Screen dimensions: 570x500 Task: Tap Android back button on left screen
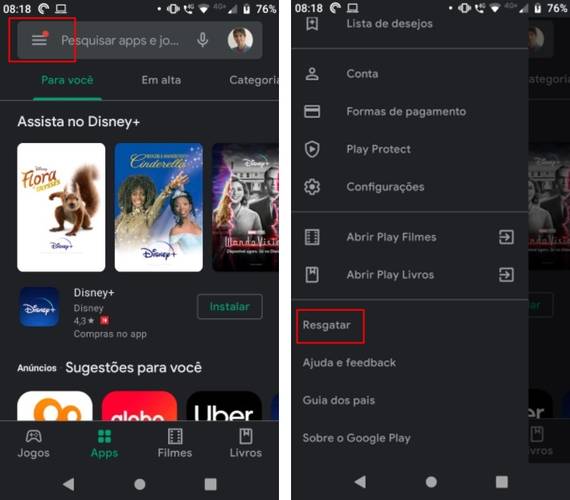click(68, 484)
